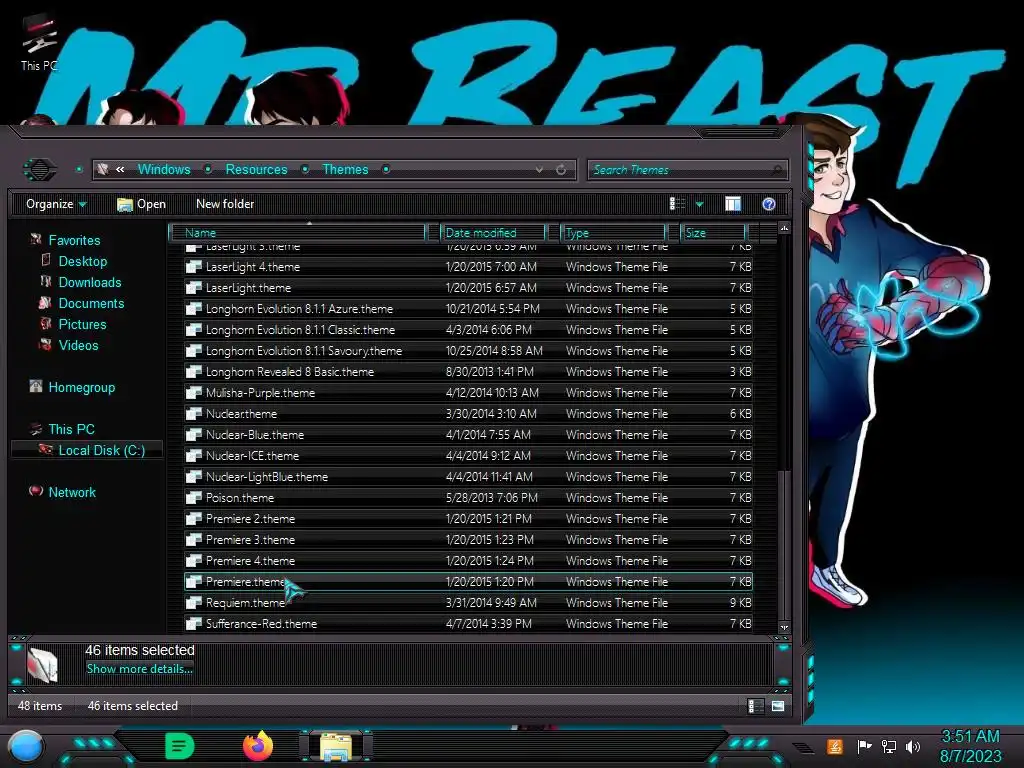This screenshot has height=768, width=1024.
Task: Expand the view options dropdown arrow
Action: point(699,204)
